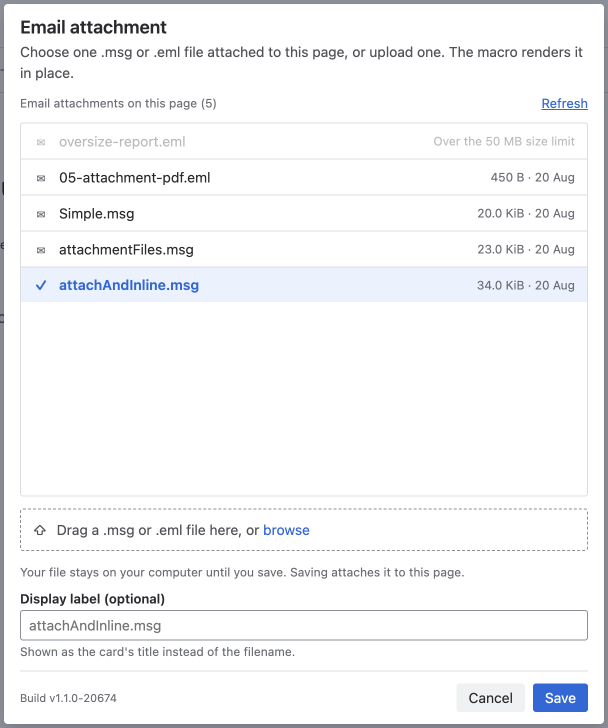The height and width of the screenshot is (728, 608).
Task: Click the envelope icon beside attachmentFiles.msg
Action: [x=41, y=250]
